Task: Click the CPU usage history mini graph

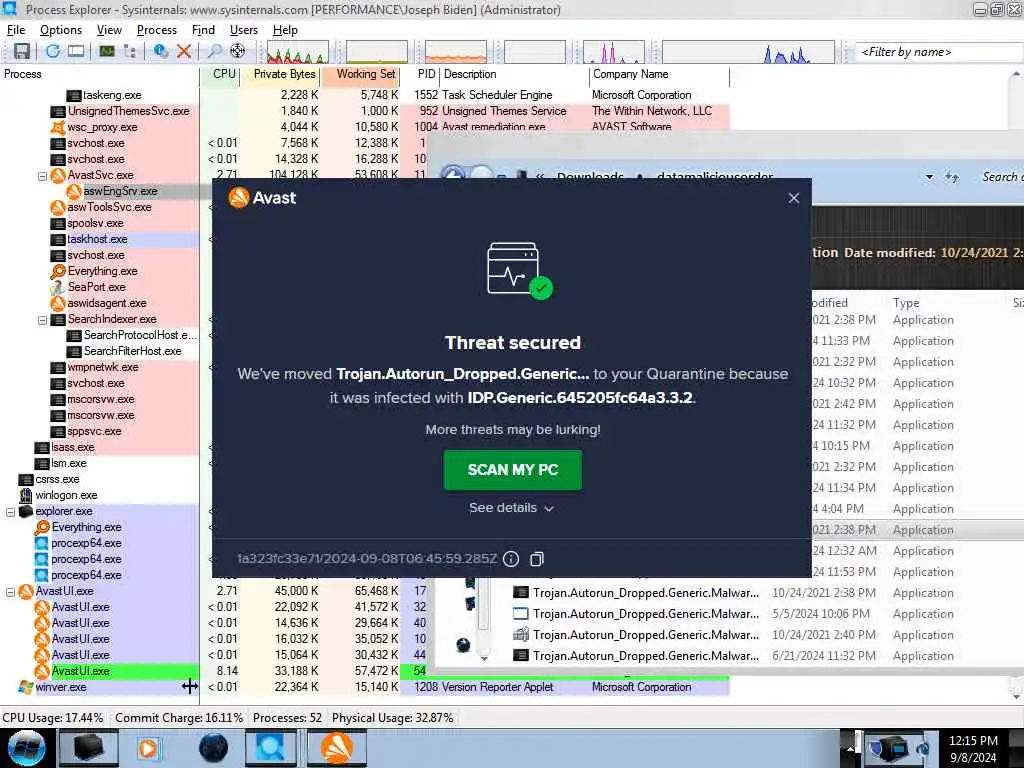Action: click(297, 52)
